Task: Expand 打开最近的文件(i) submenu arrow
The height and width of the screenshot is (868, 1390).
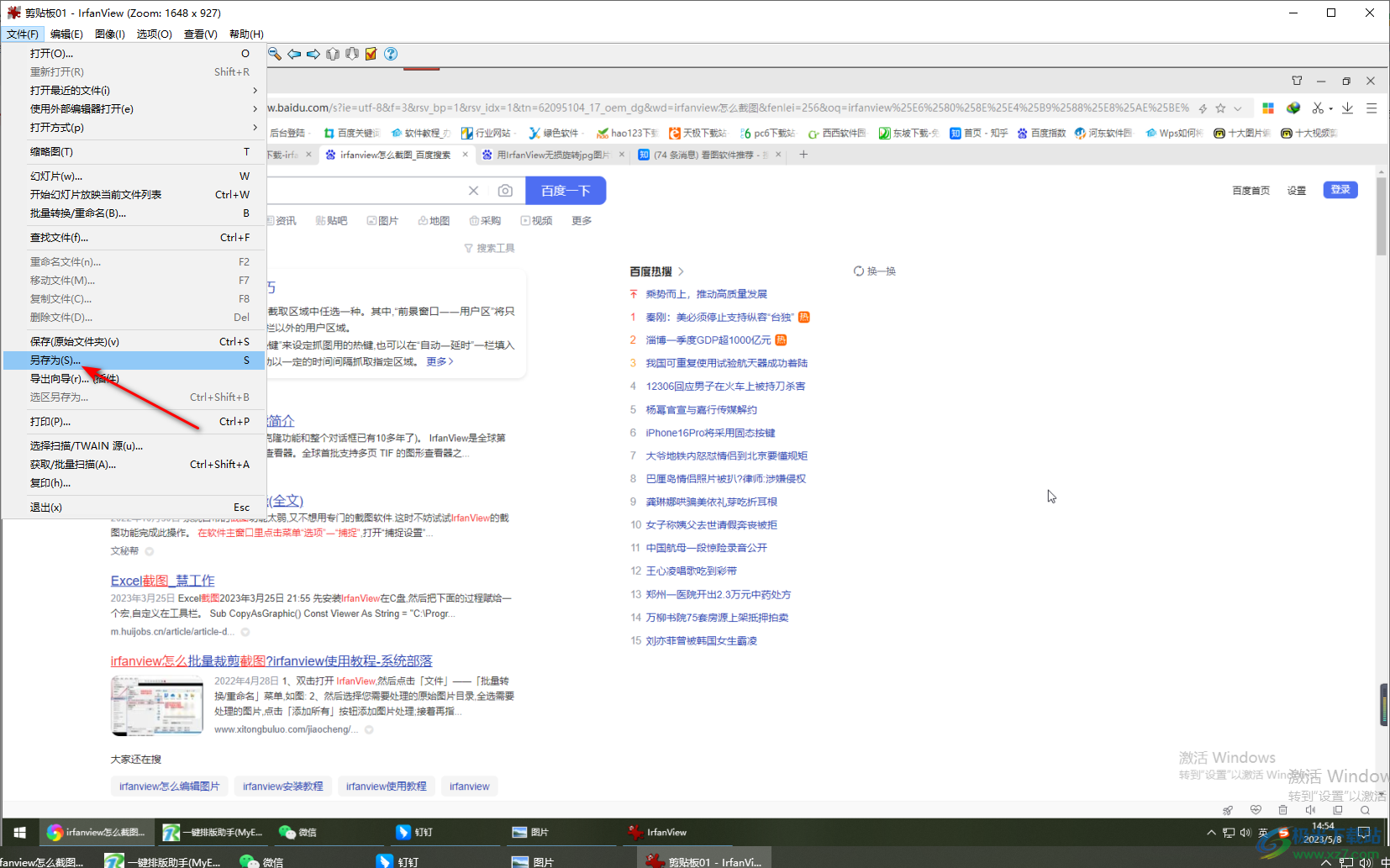Action: coord(255,90)
